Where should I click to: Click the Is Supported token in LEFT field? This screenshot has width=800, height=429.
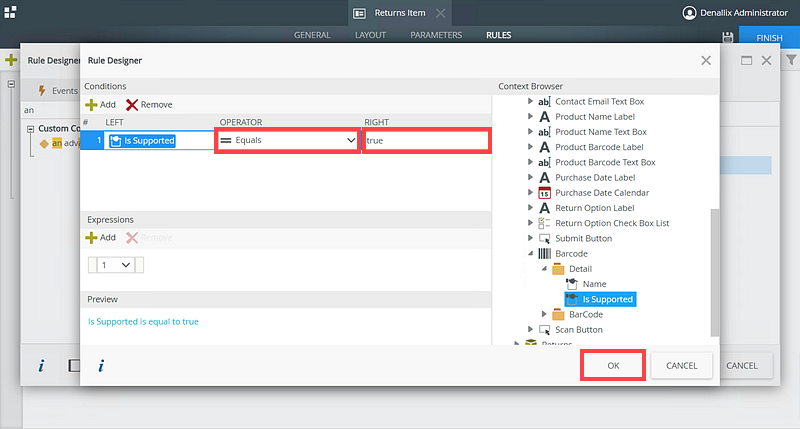click(x=142, y=141)
